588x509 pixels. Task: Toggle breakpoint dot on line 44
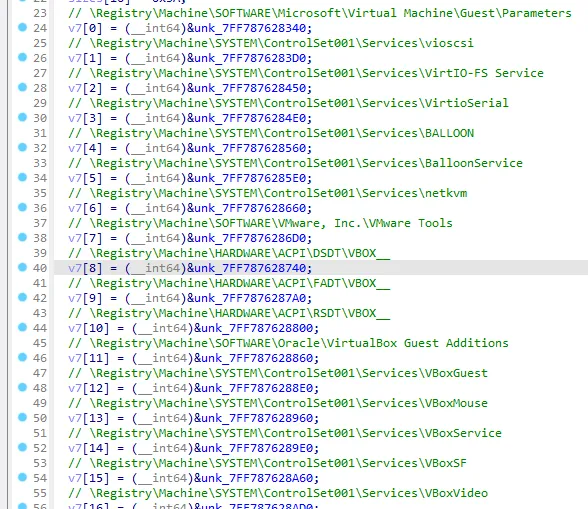pos(22,327)
